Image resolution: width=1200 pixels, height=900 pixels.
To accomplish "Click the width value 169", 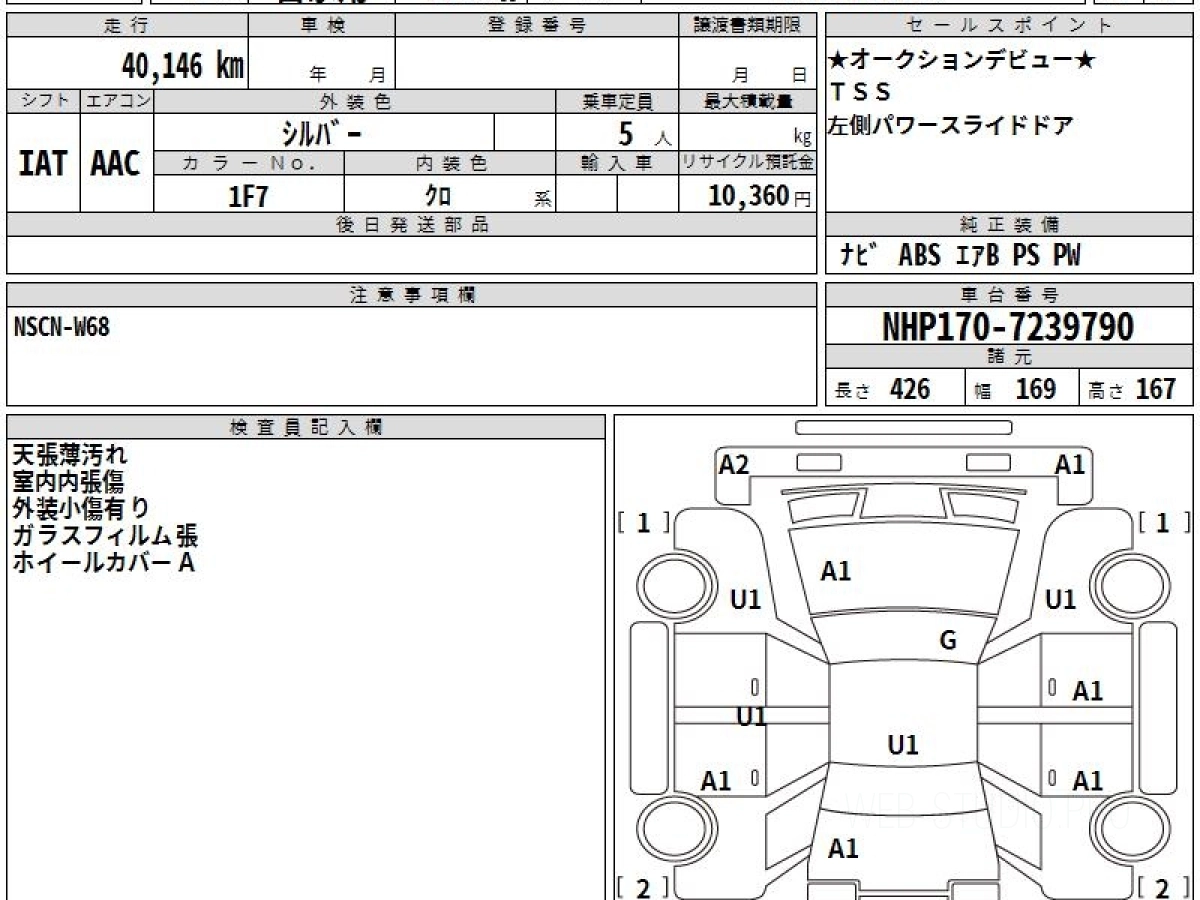I will click(1035, 389).
